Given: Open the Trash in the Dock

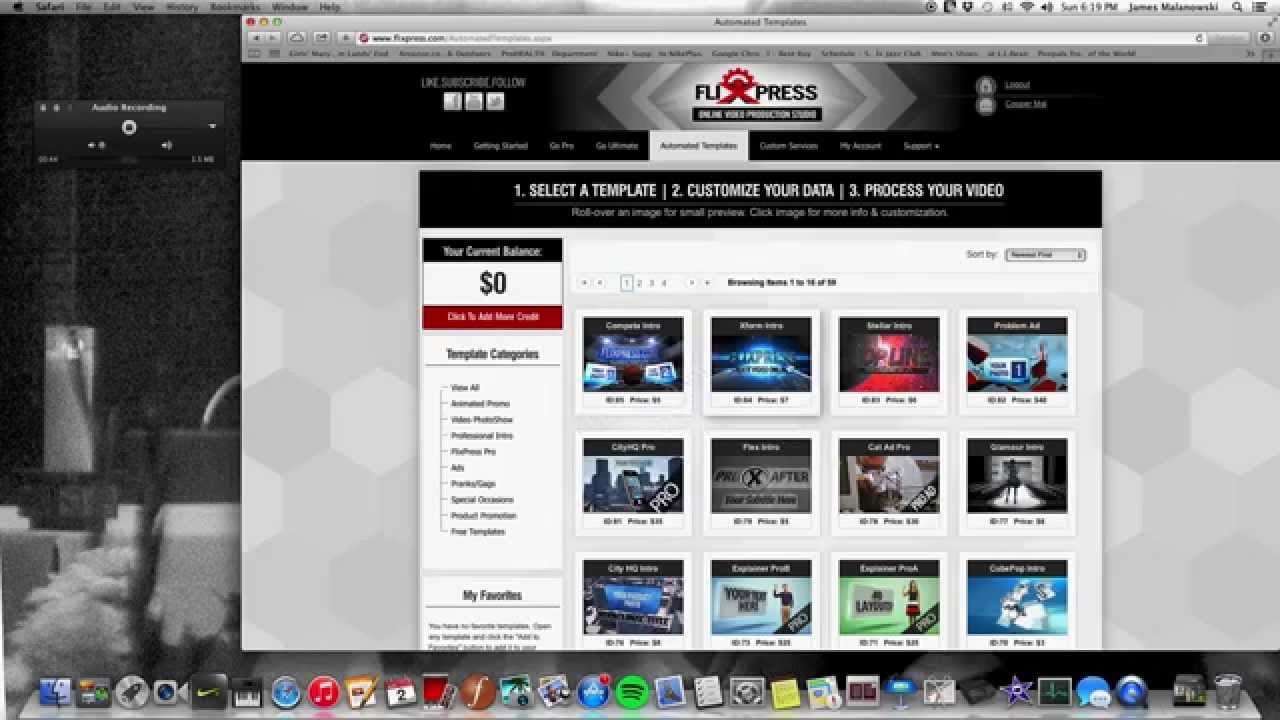Looking at the screenshot, I should [1228, 691].
